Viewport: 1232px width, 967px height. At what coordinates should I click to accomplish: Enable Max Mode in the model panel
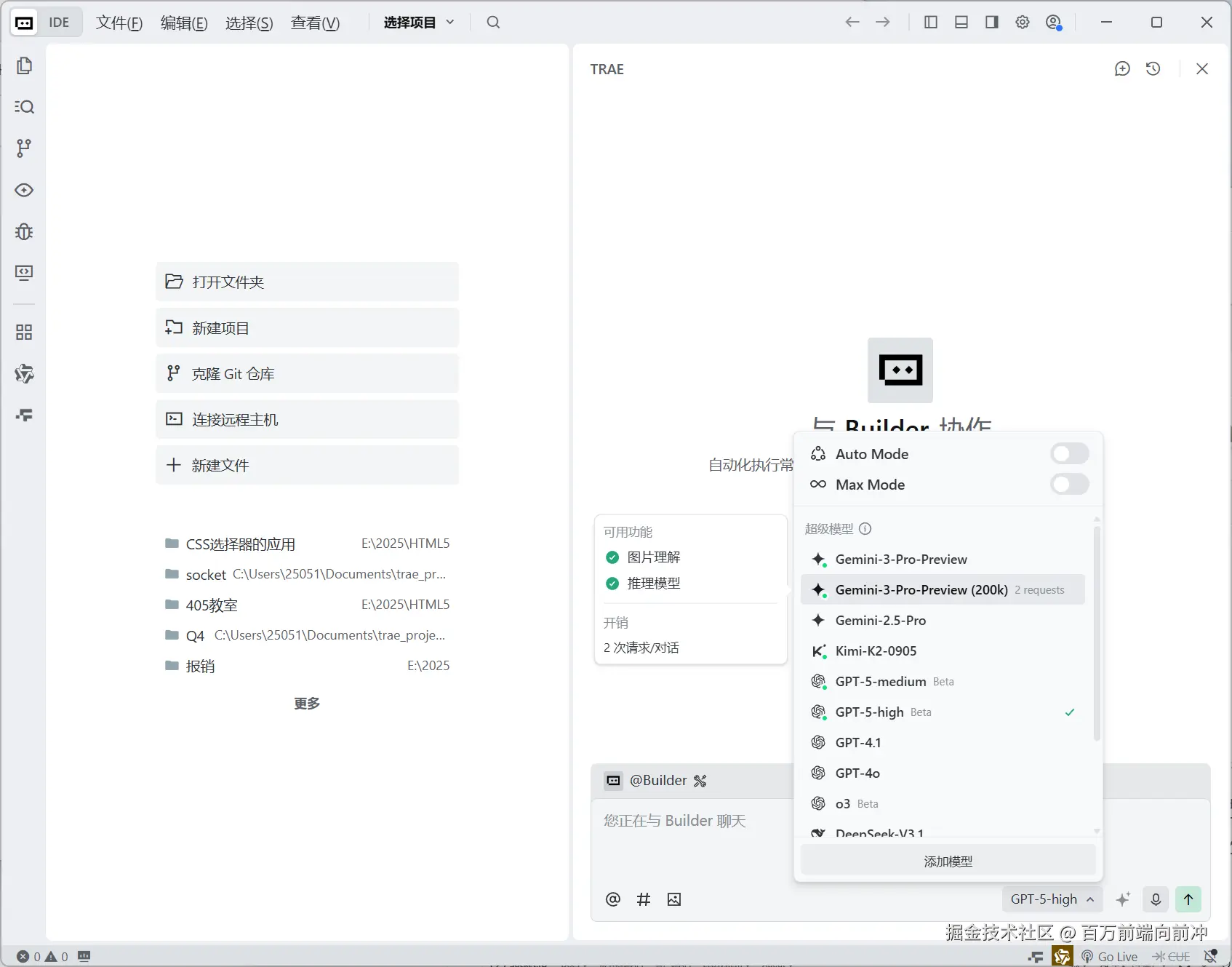[x=1068, y=485]
